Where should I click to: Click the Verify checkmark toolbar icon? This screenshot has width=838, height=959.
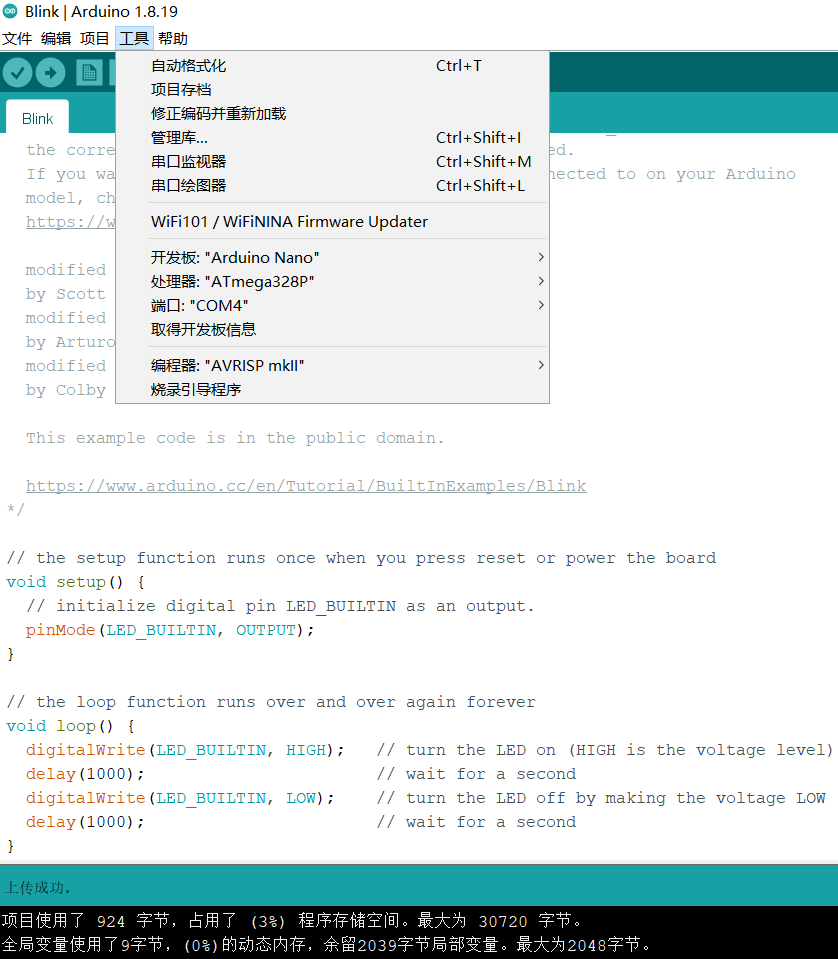point(18,73)
